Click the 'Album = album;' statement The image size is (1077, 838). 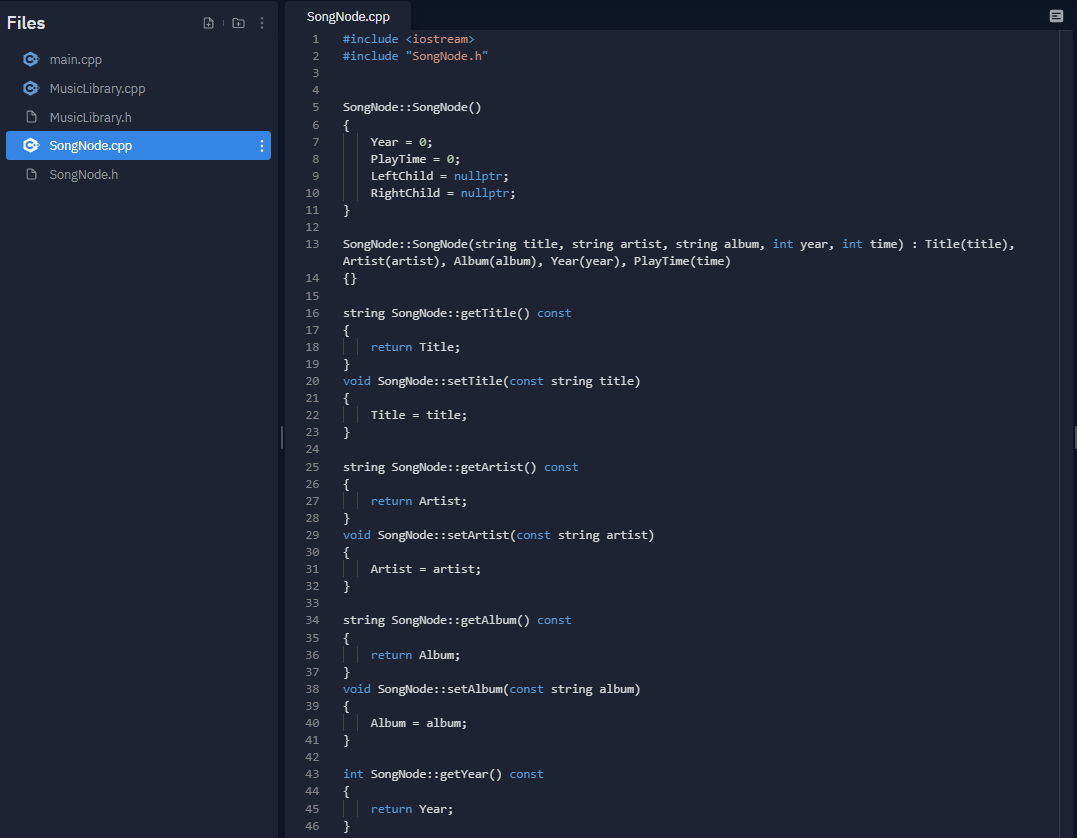pyautogui.click(x=418, y=723)
